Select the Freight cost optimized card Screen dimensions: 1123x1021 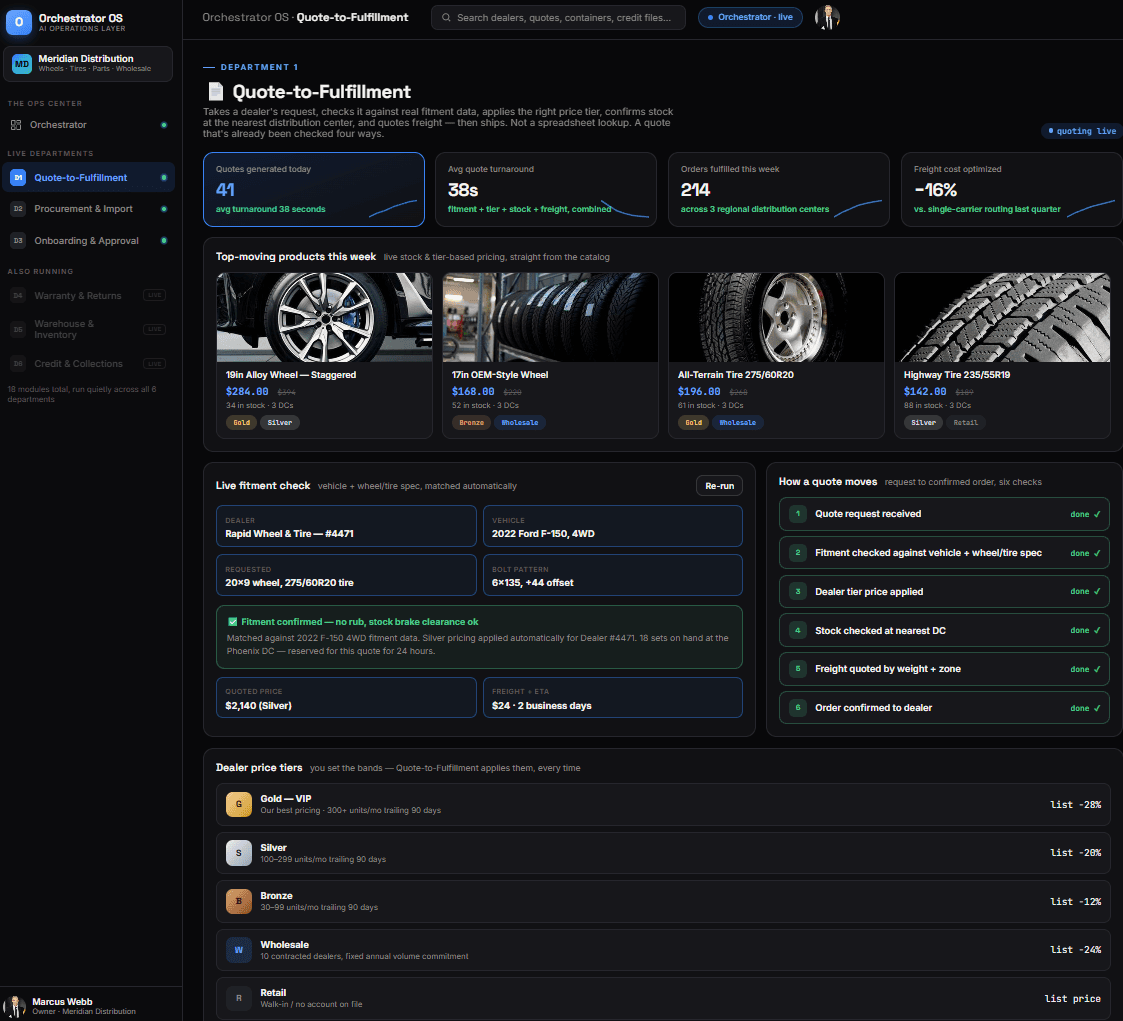point(1011,189)
